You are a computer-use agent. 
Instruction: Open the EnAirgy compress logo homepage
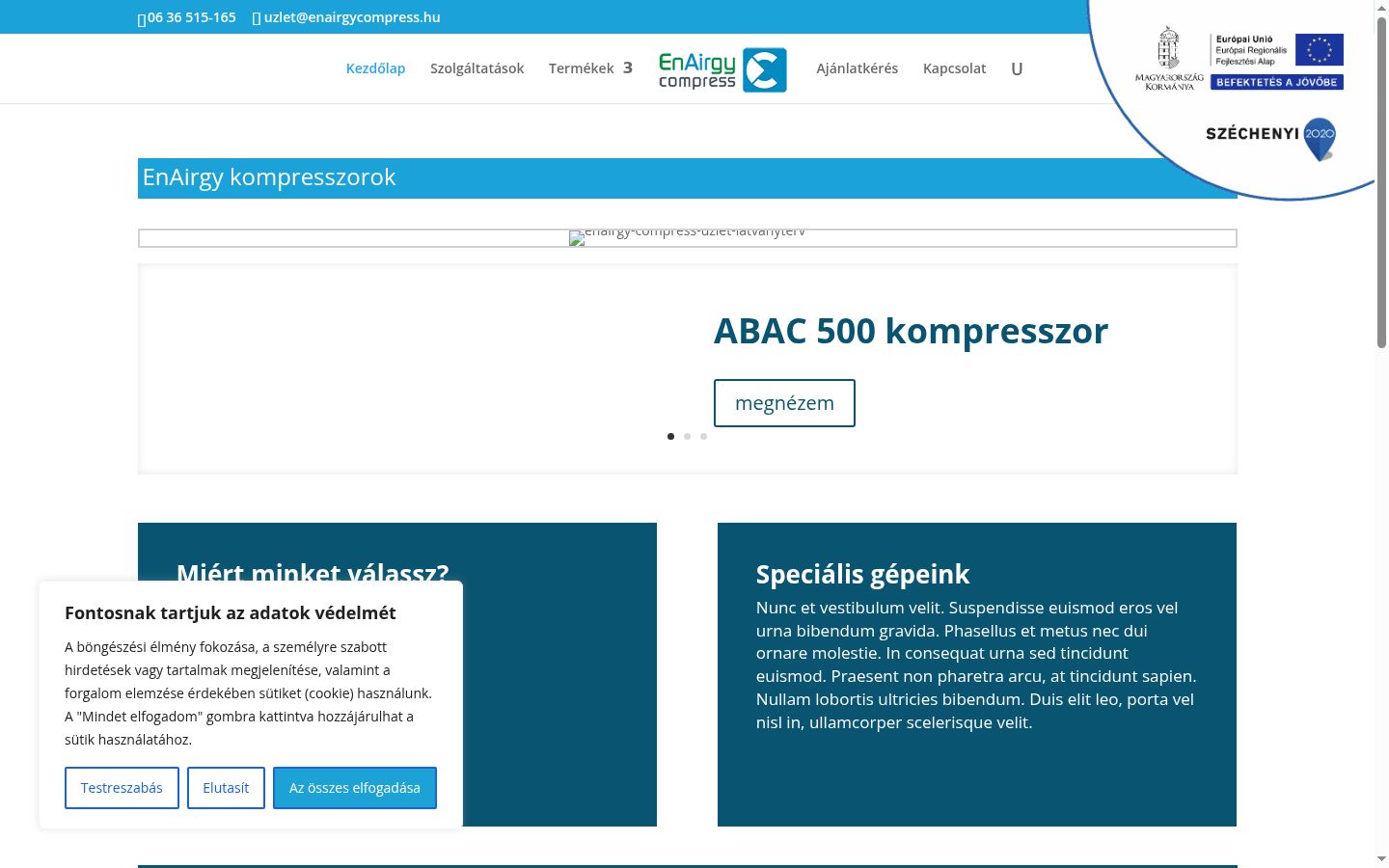[722, 69]
